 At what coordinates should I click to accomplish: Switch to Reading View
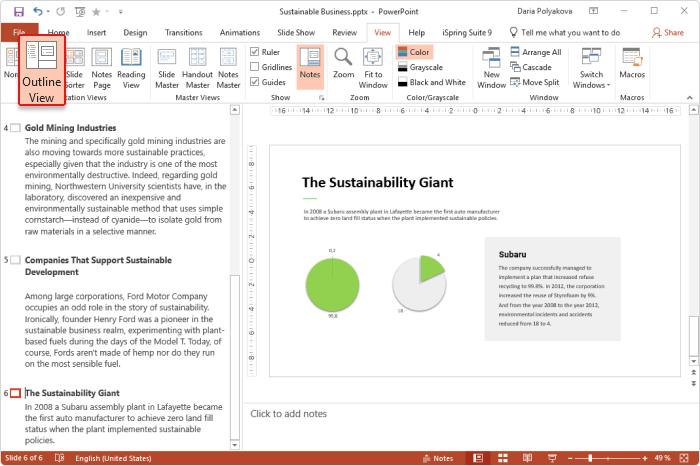[x=131, y=67]
